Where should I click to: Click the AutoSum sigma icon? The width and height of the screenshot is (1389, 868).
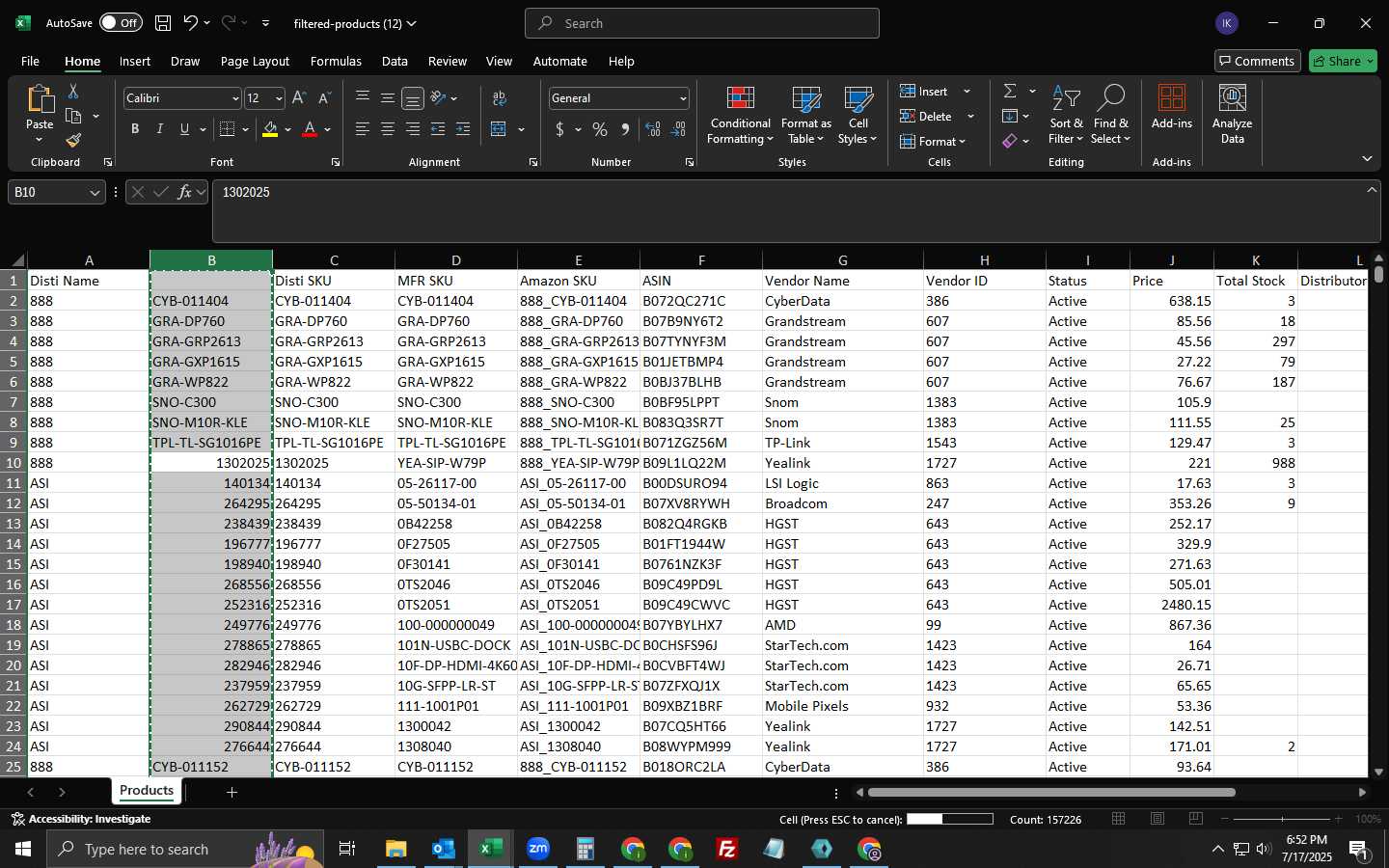coord(1010,91)
